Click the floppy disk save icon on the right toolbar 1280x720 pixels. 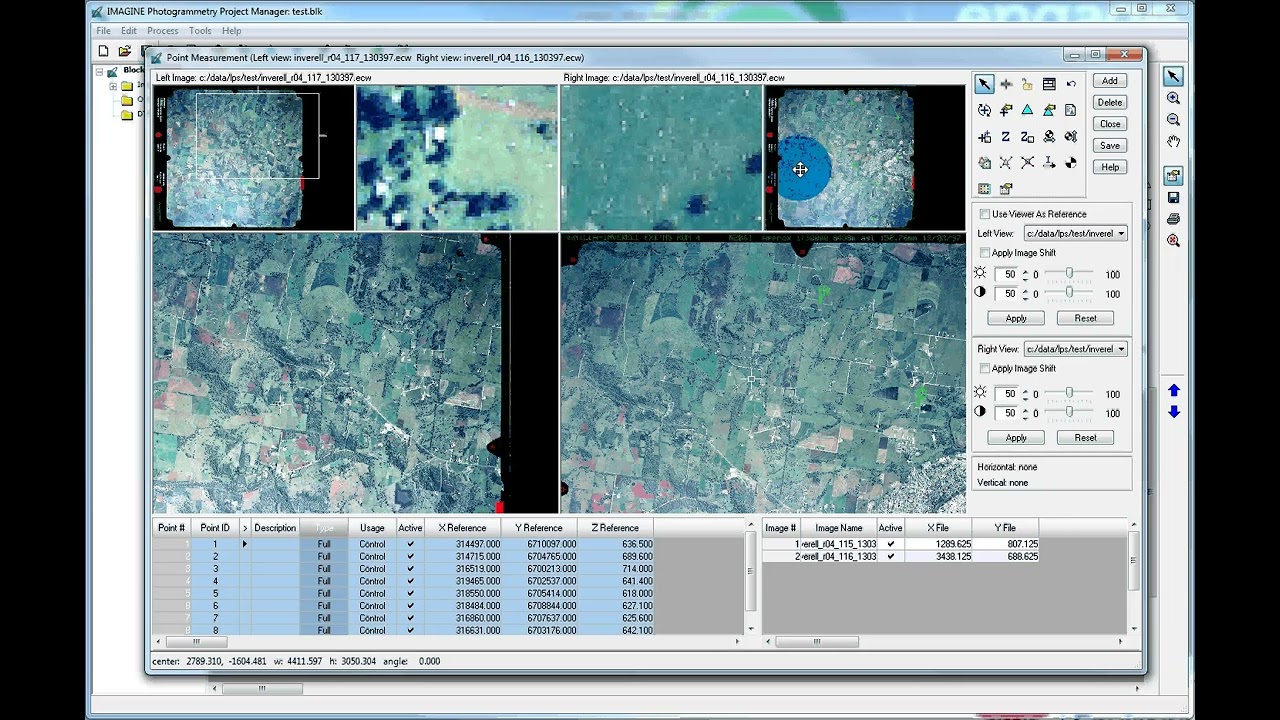pos(1173,197)
